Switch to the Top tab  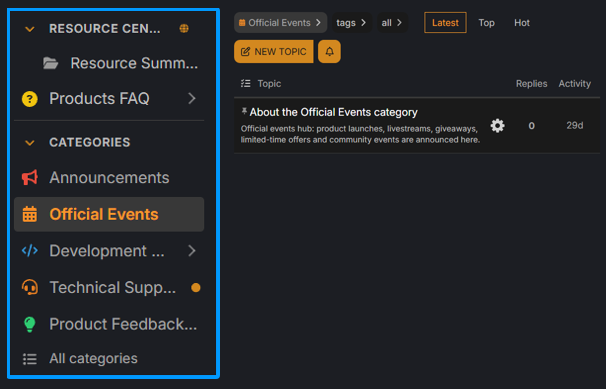click(487, 23)
